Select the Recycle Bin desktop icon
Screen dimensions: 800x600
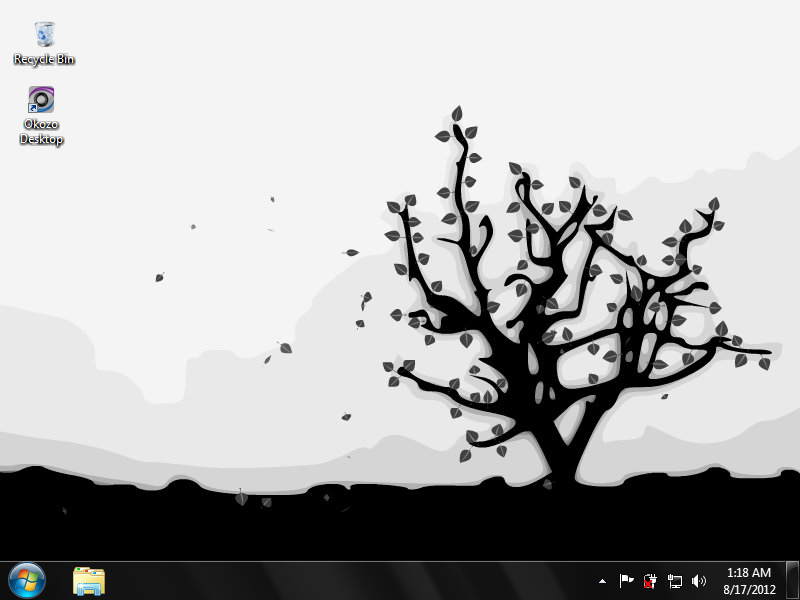(x=44, y=44)
